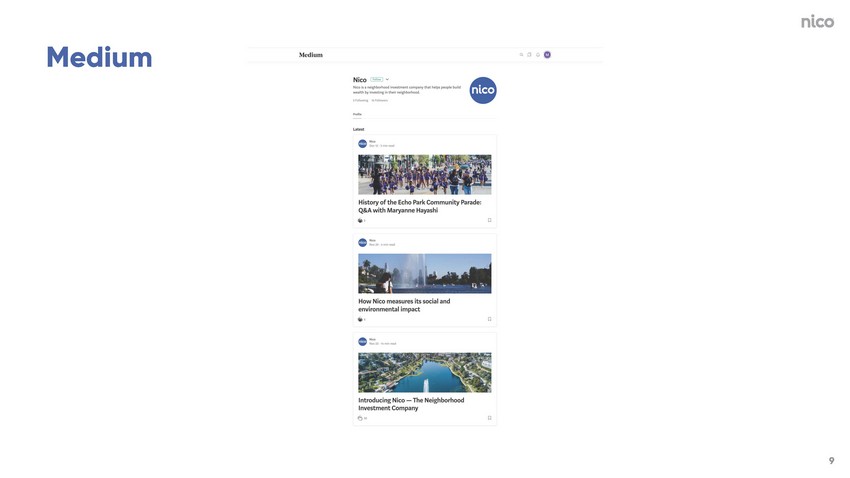This screenshot has width=850, height=478.
Task: Click the large round nico profile logo
Action: tap(482, 90)
